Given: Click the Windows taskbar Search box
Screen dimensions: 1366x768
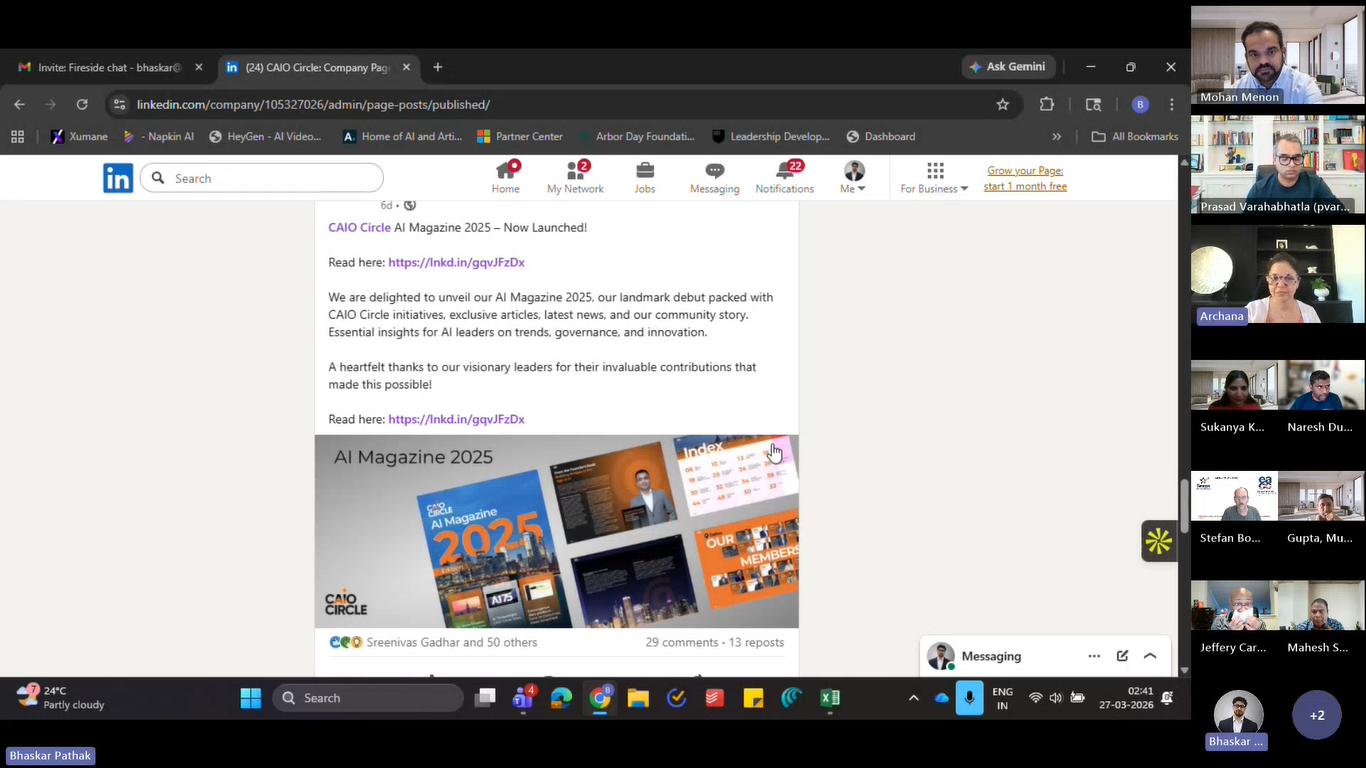Looking at the screenshot, I should point(368,698).
